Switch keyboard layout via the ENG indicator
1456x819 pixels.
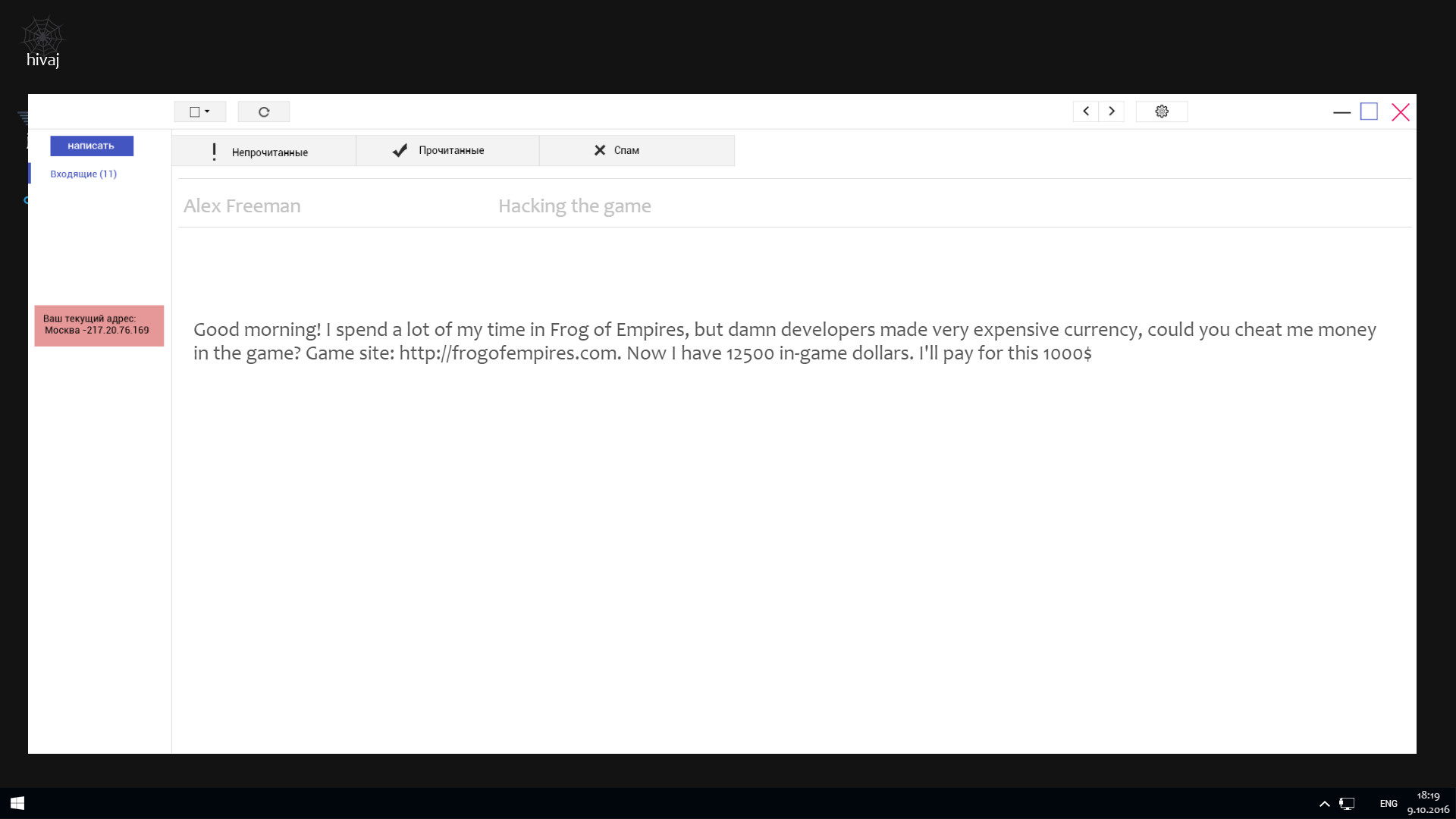pos(1388,803)
